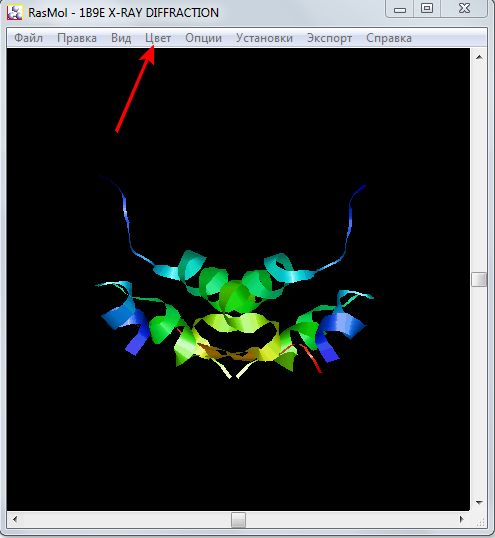495x538 pixels.
Task: Click the vertical scrollbar down arrow
Action: point(479,503)
